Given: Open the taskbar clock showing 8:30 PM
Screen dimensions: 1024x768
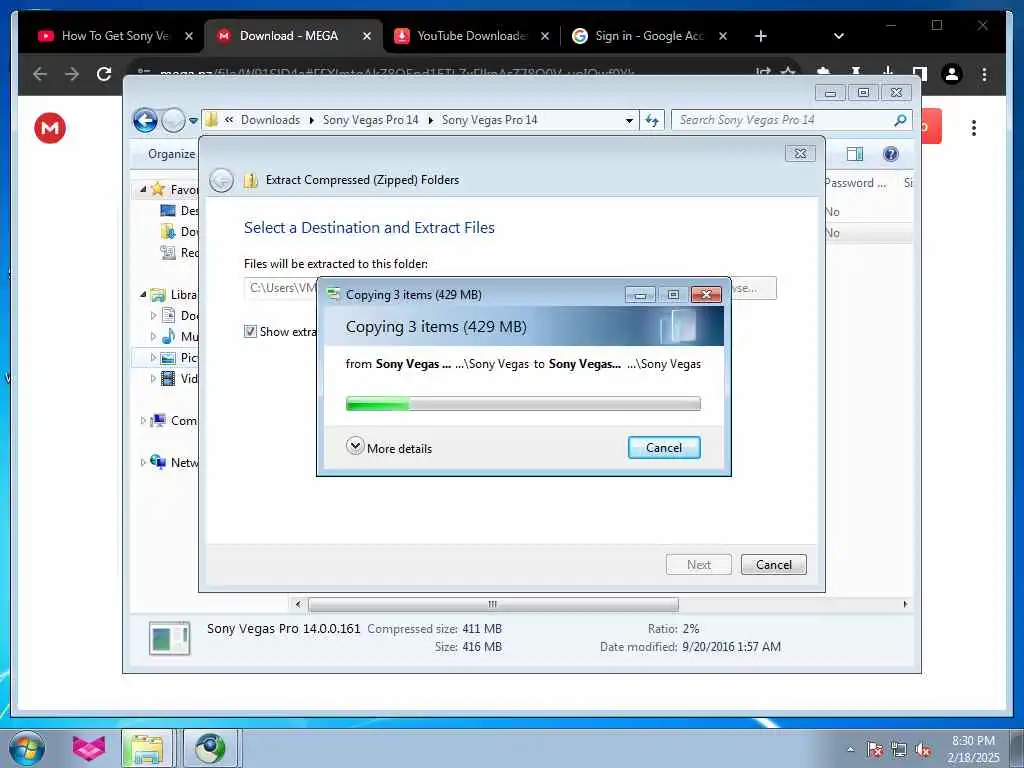Looking at the screenshot, I should [x=973, y=748].
